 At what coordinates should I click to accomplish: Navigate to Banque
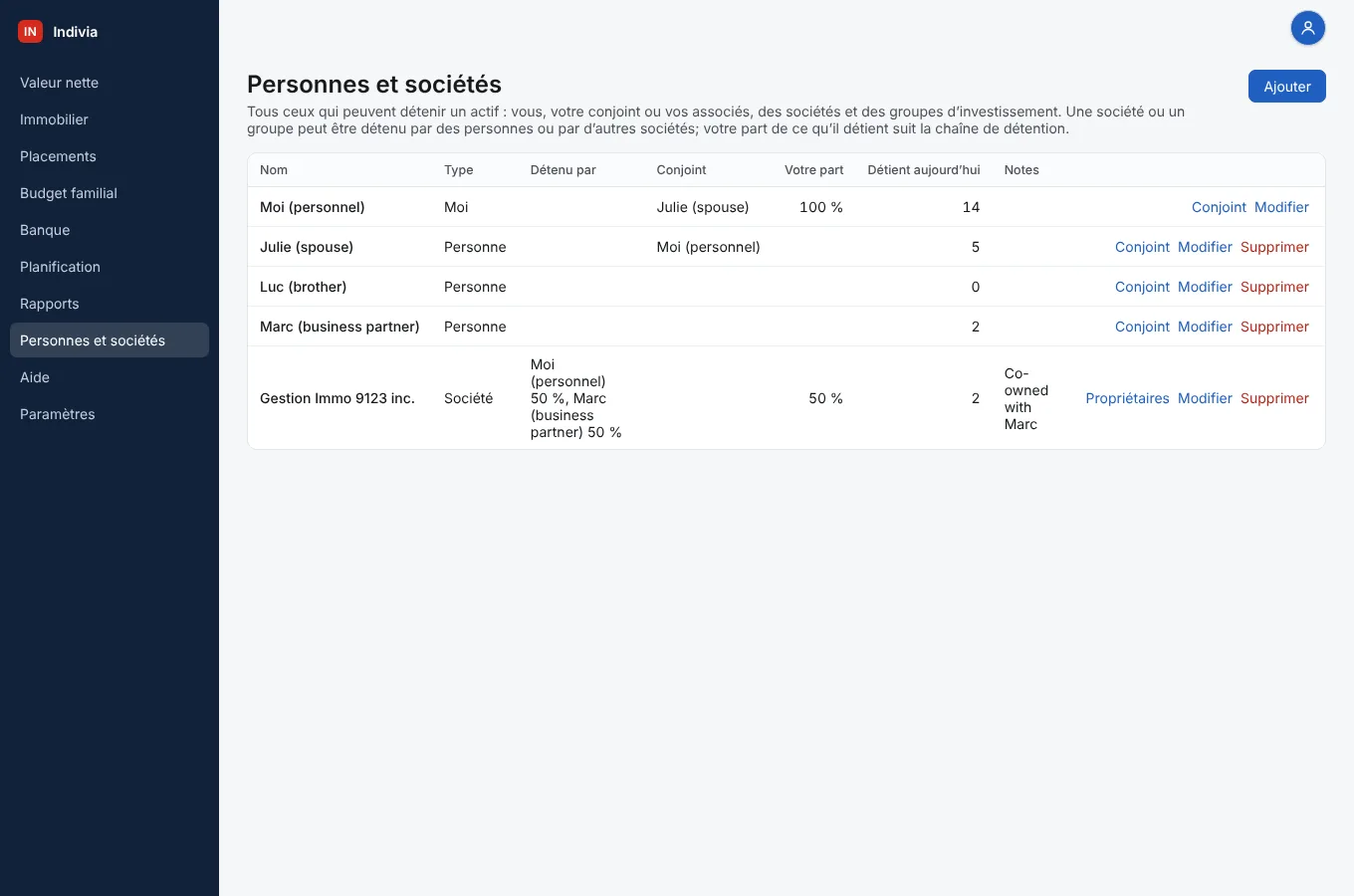110,230
